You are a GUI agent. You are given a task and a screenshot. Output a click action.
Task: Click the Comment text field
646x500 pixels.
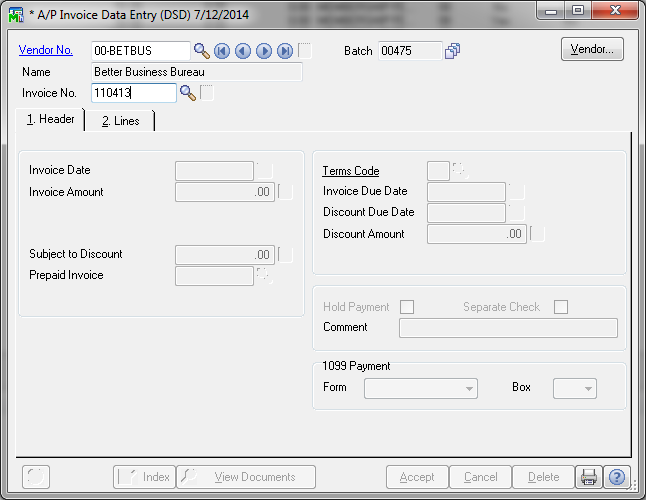pos(508,328)
